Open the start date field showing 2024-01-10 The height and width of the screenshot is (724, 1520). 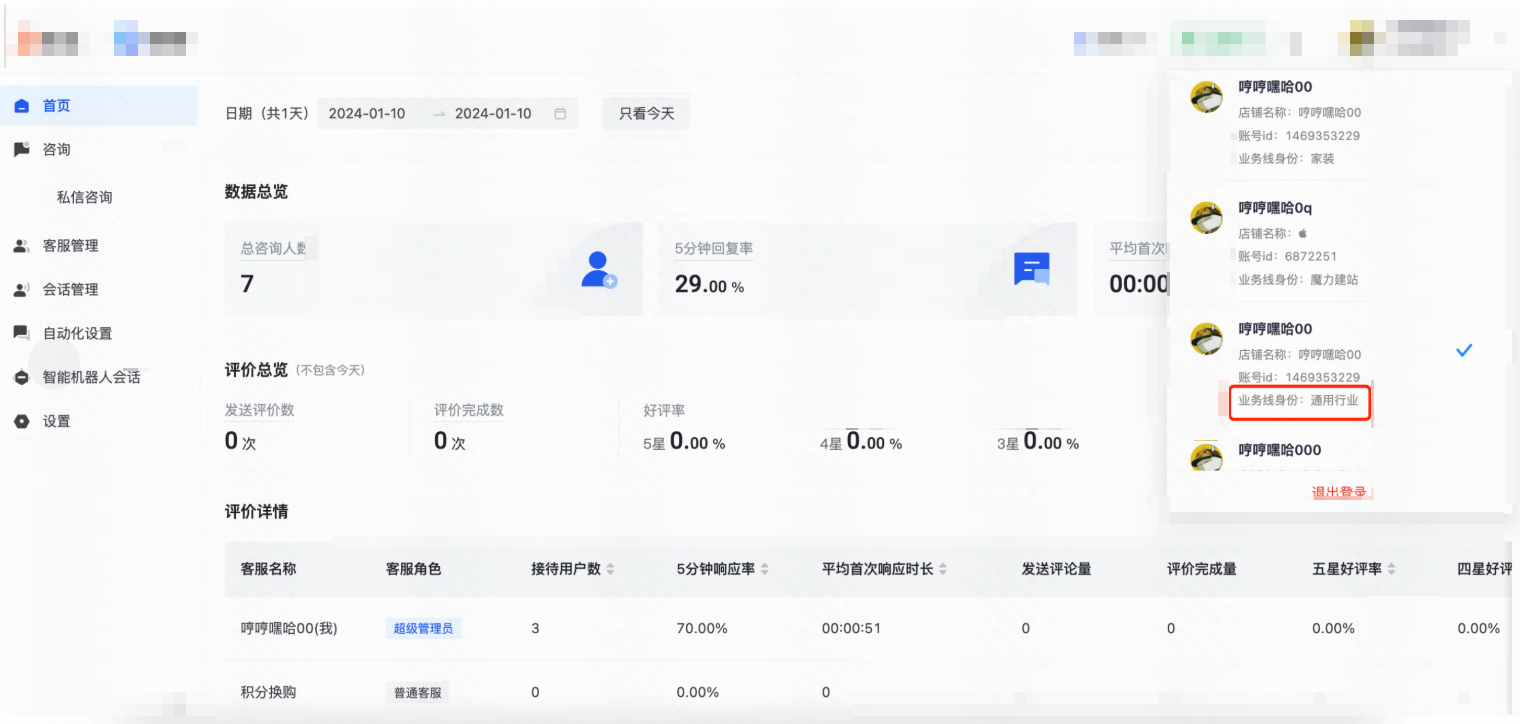tap(369, 113)
